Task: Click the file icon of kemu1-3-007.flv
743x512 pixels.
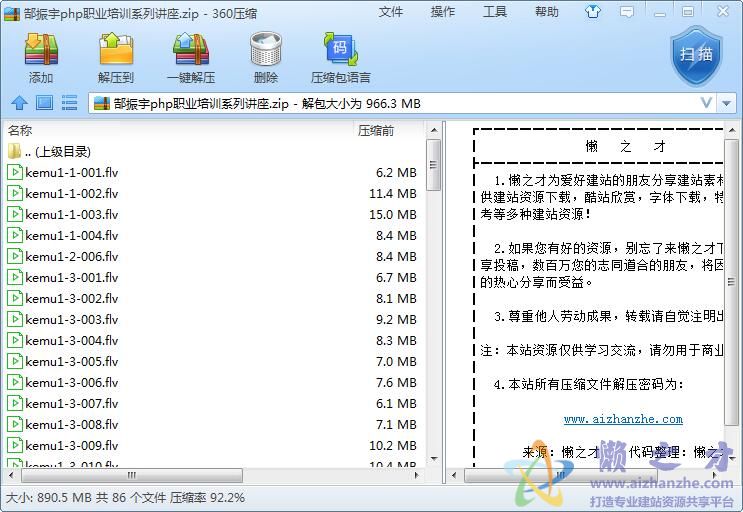Action: [15, 404]
